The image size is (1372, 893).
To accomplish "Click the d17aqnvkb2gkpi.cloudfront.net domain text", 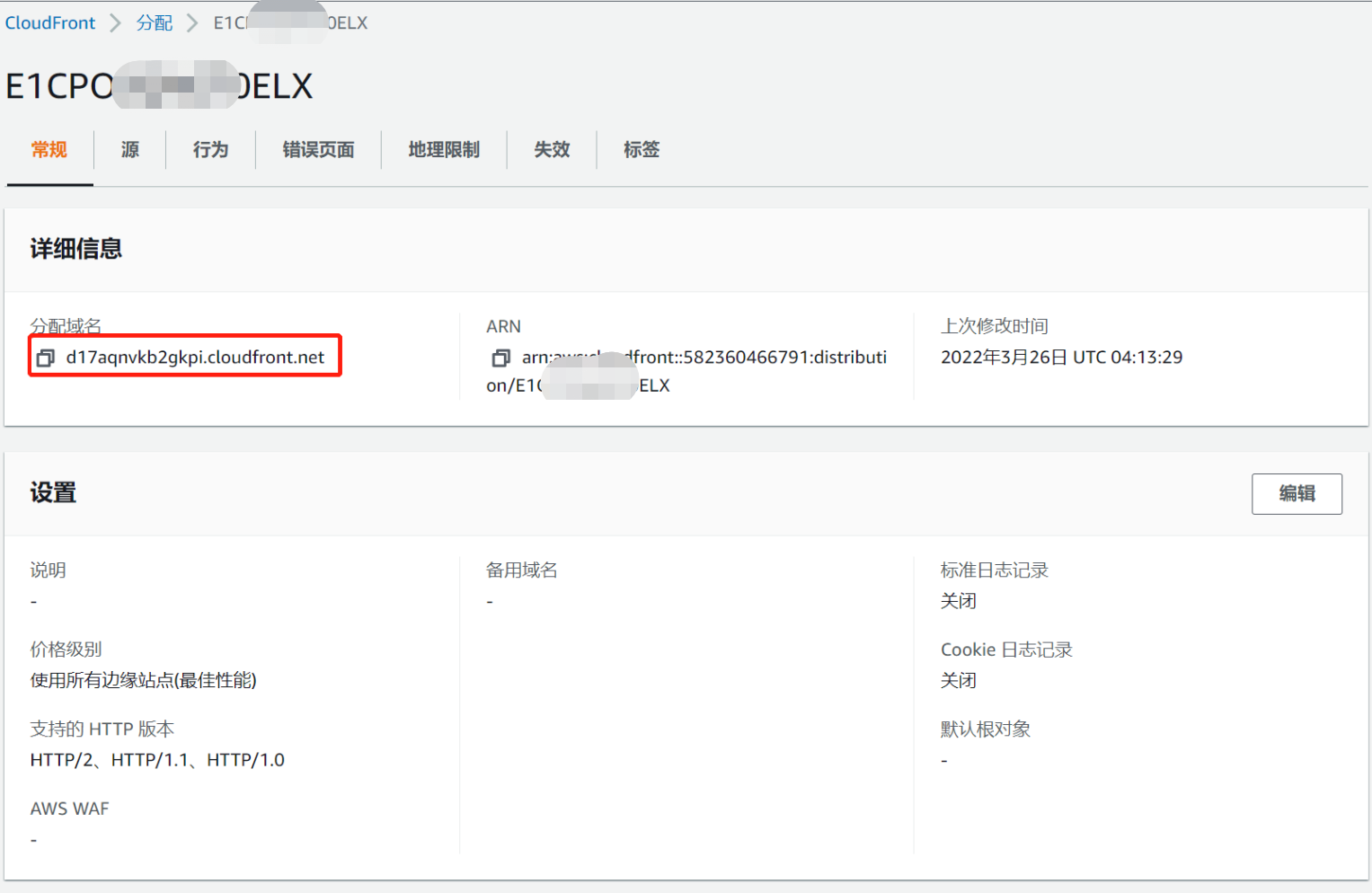I will (x=195, y=358).
